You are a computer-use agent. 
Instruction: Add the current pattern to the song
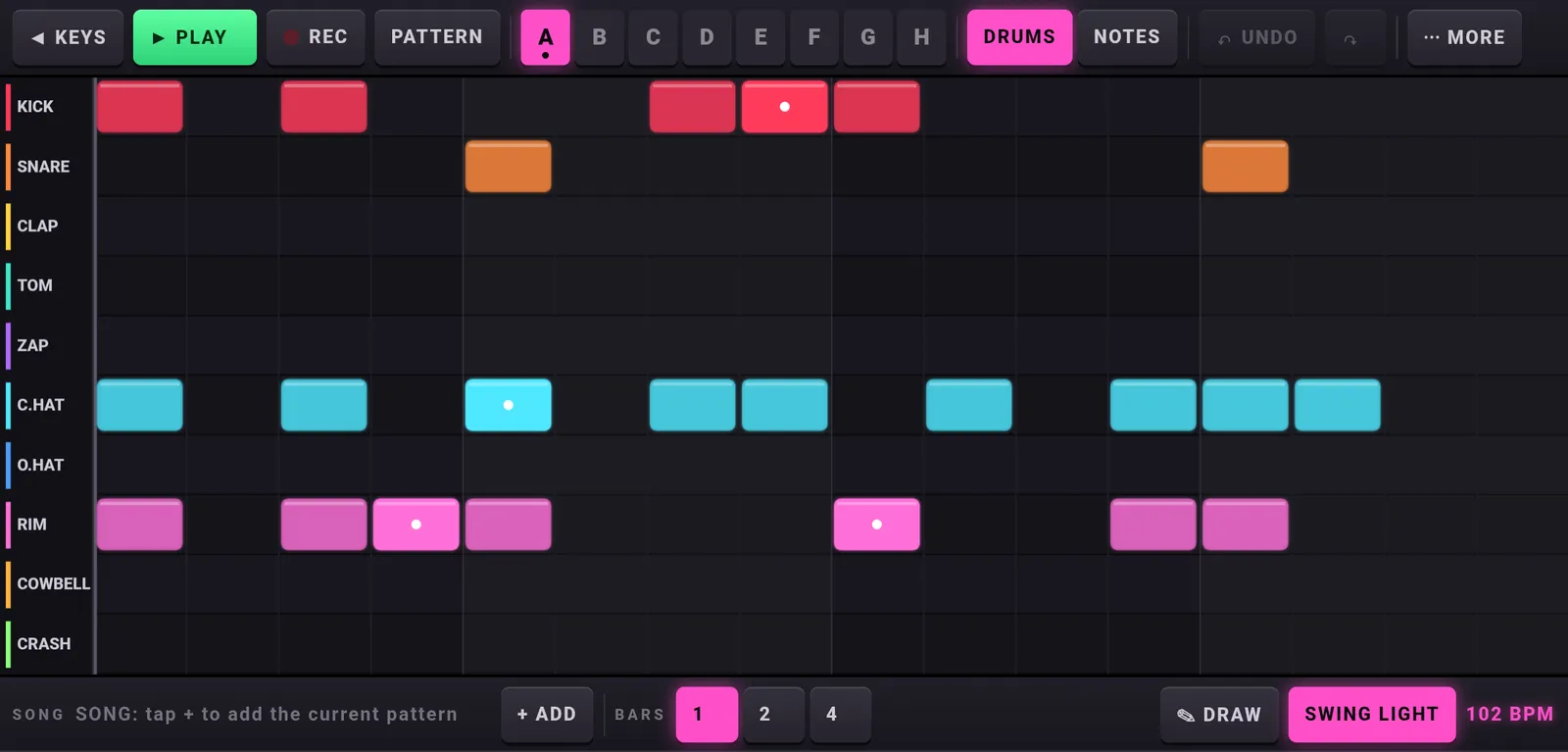[x=547, y=715]
